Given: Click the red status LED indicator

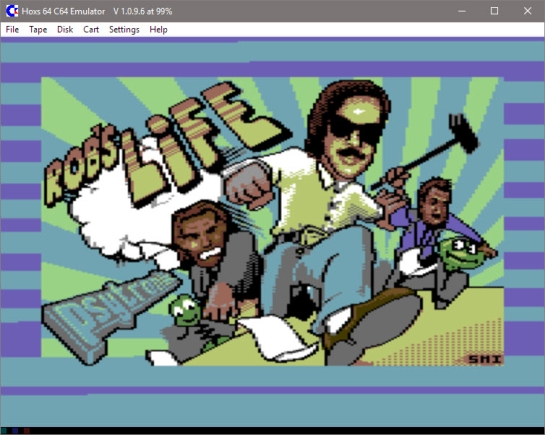Looking at the screenshot, I should tap(26, 431).
